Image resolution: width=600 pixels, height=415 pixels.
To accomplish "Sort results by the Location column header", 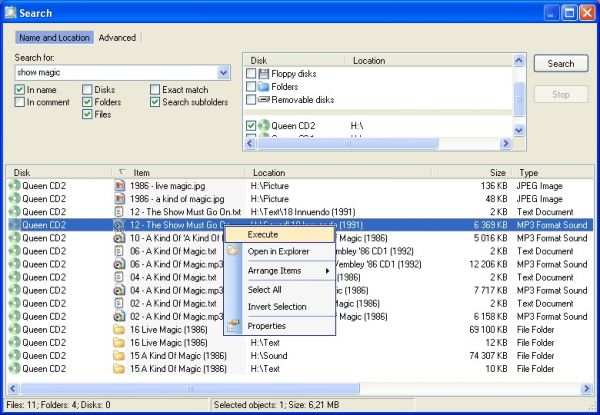I will (339, 173).
